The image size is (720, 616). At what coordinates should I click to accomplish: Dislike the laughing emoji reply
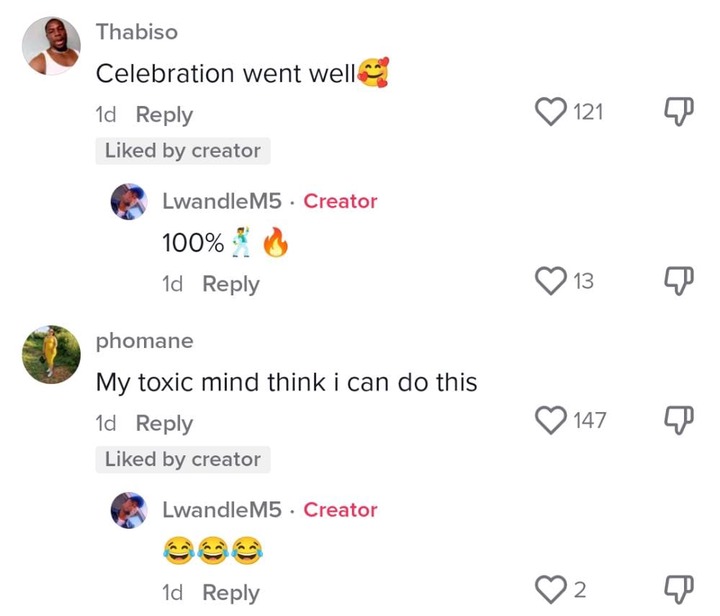(678, 590)
